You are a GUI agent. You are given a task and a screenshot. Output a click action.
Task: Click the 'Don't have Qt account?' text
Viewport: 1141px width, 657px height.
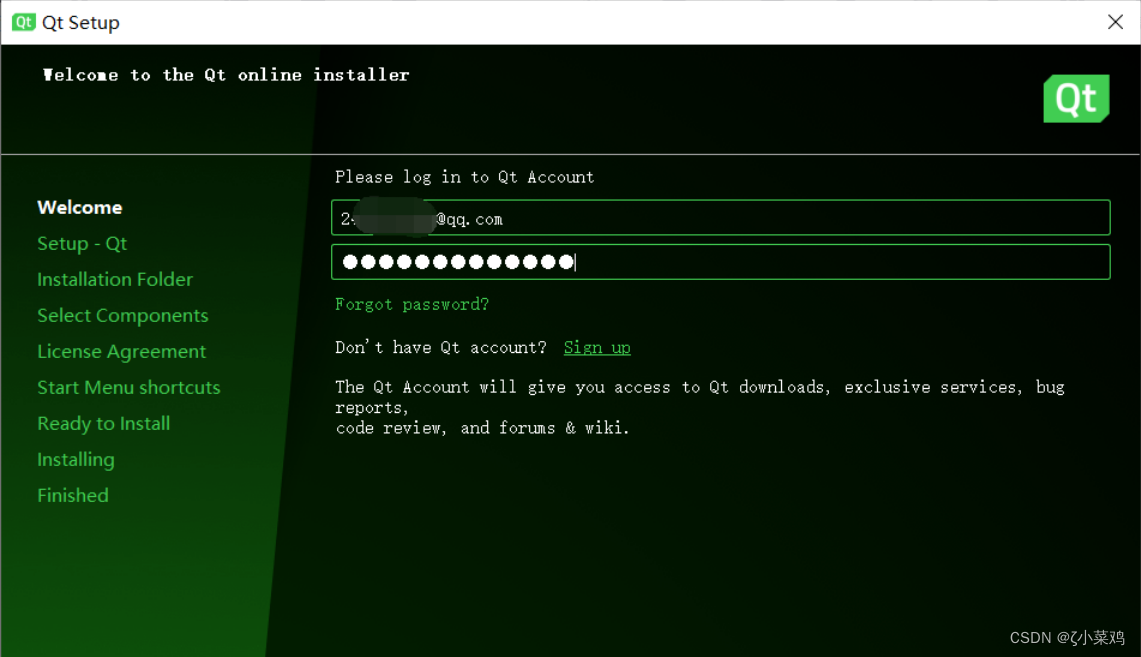pos(440,347)
